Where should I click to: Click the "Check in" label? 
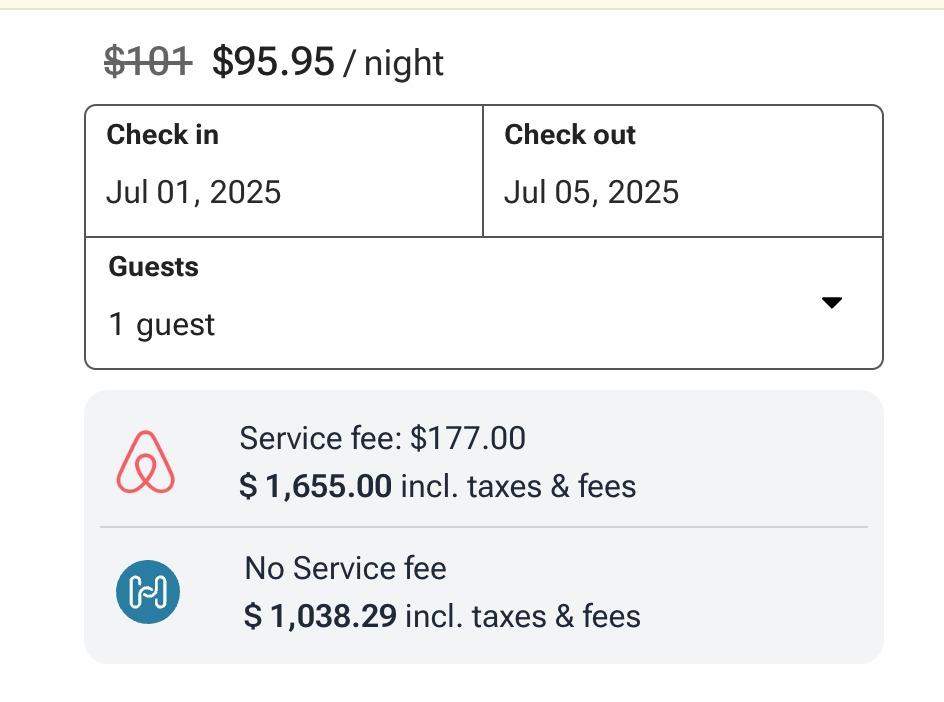(162, 135)
